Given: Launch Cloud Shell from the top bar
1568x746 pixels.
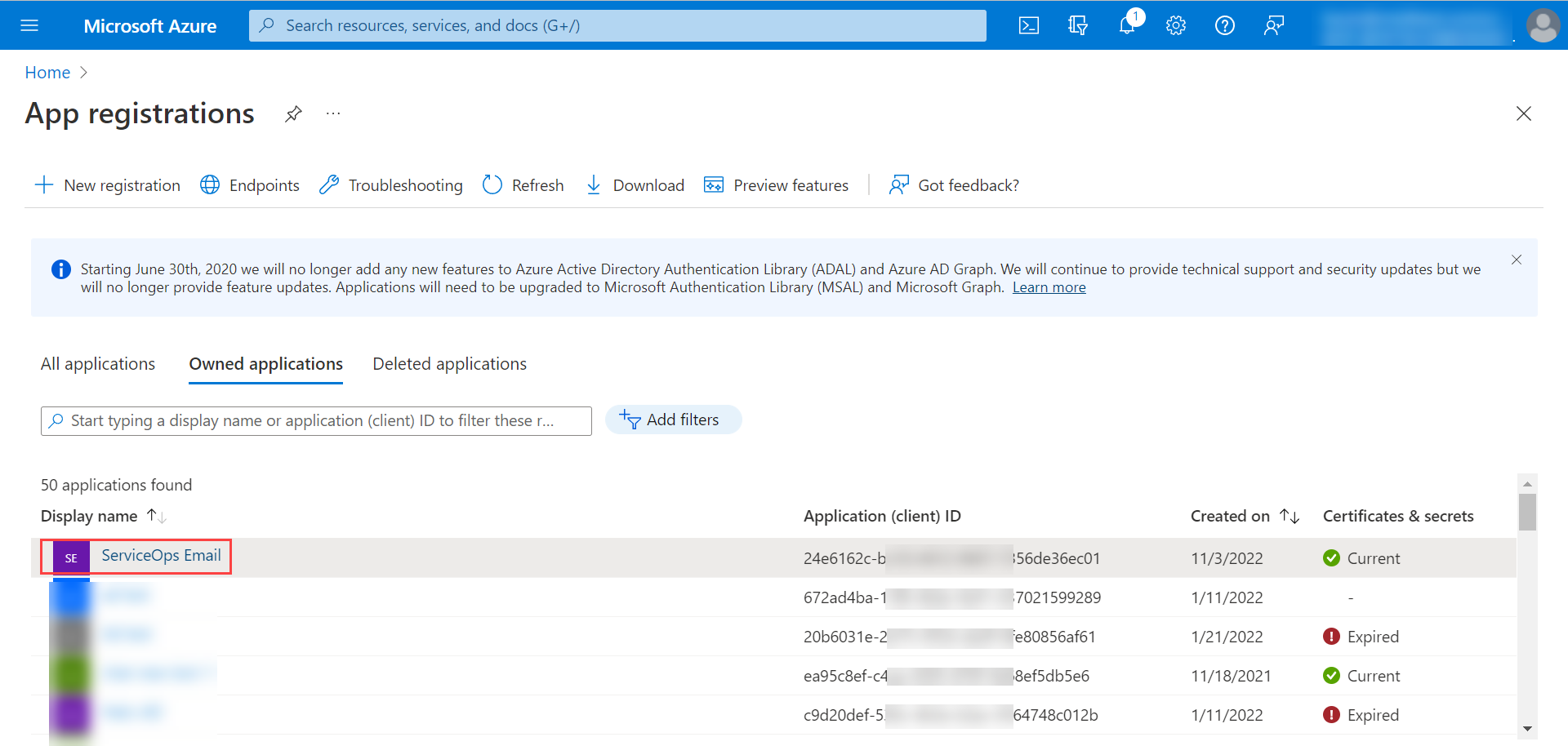Looking at the screenshot, I should [x=1029, y=25].
